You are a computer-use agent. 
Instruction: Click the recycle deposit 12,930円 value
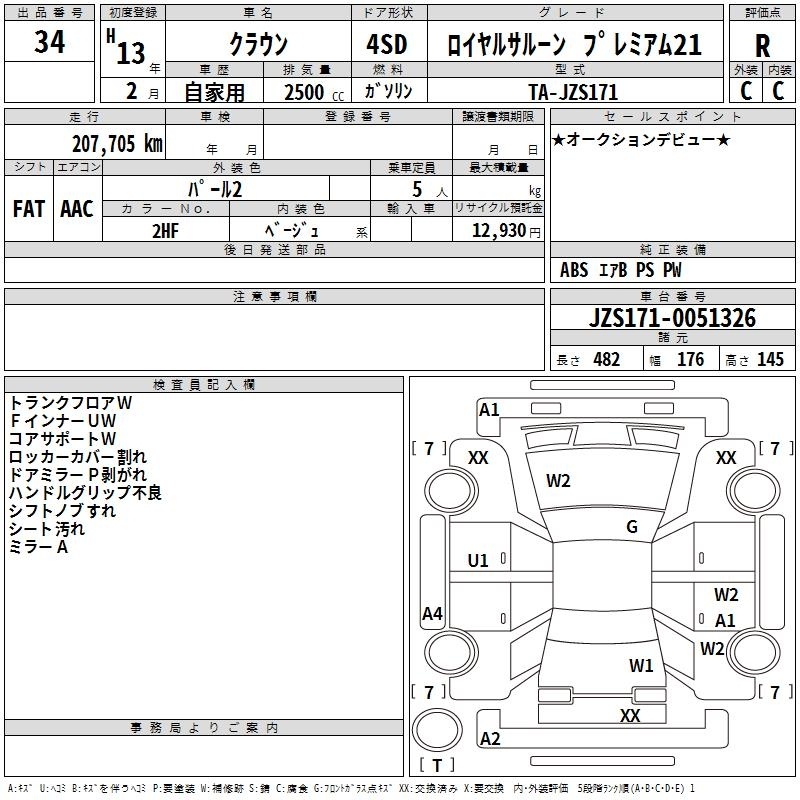(498, 230)
